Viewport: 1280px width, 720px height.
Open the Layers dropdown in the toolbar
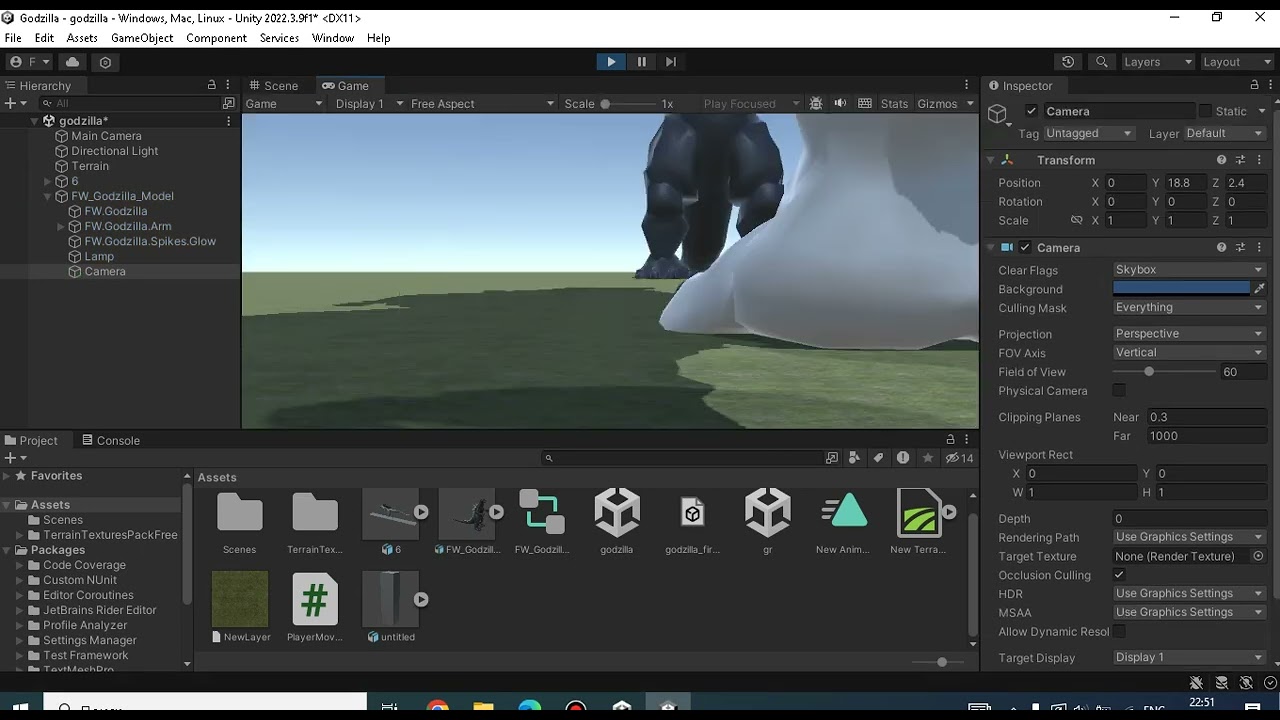tap(1157, 62)
